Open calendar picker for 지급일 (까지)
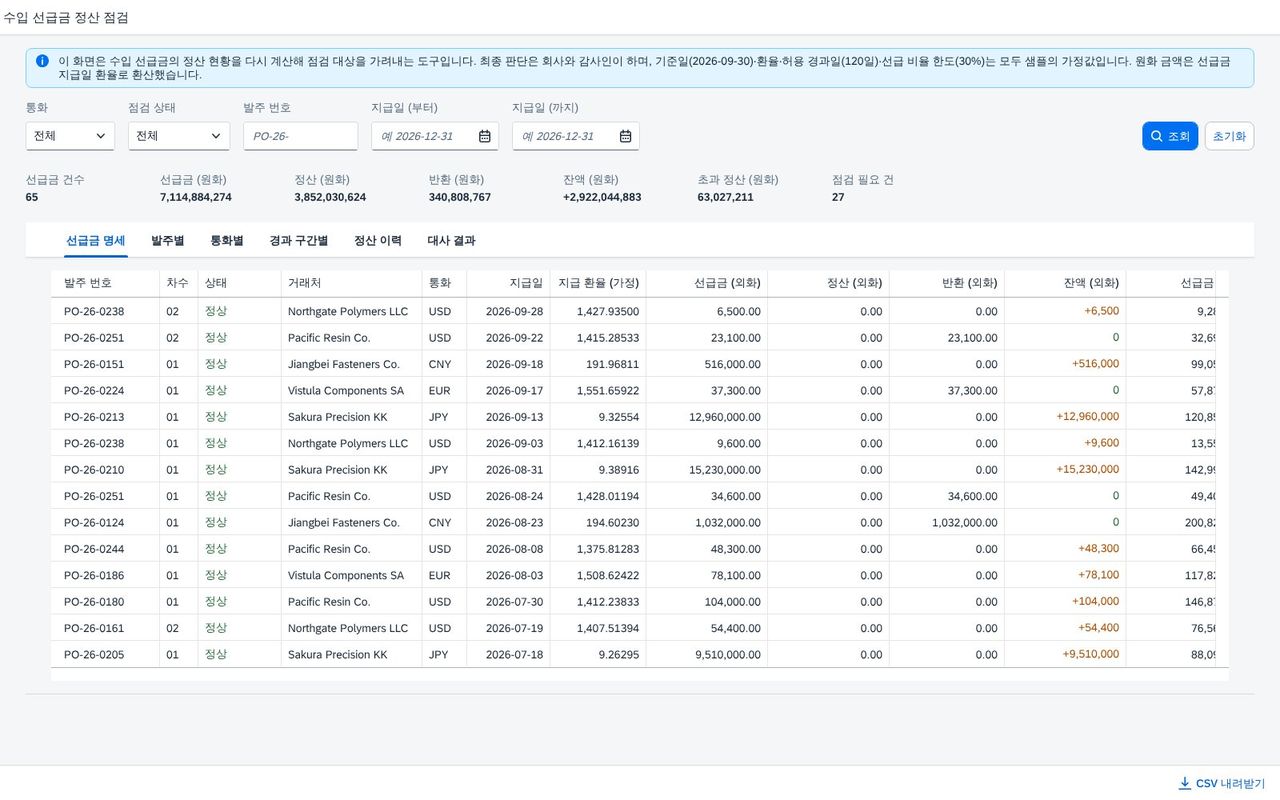 [626, 136]
